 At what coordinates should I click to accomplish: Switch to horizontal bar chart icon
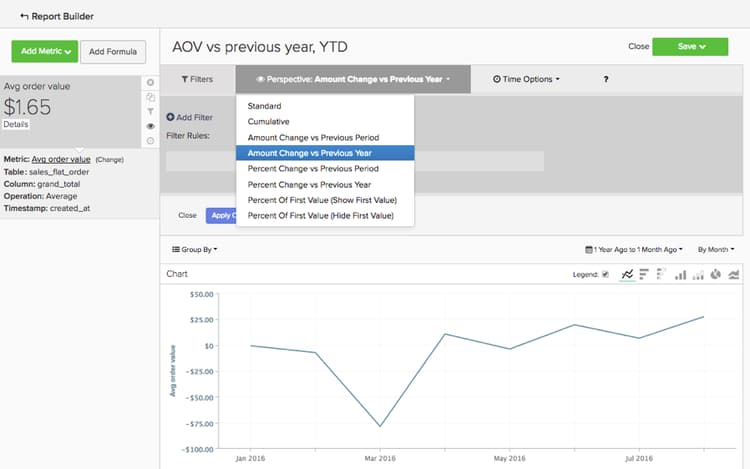click(644, 274)
